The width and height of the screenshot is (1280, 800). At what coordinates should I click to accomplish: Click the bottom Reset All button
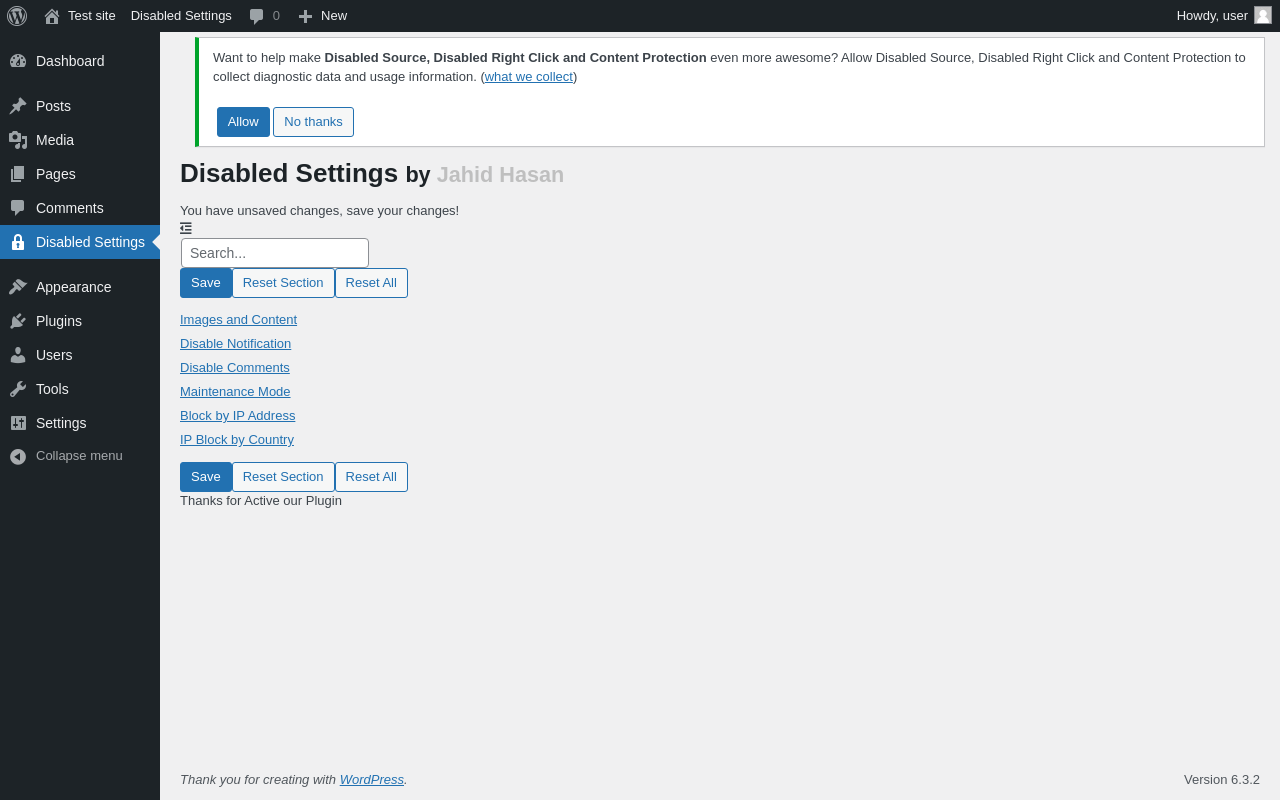(371, 477)
